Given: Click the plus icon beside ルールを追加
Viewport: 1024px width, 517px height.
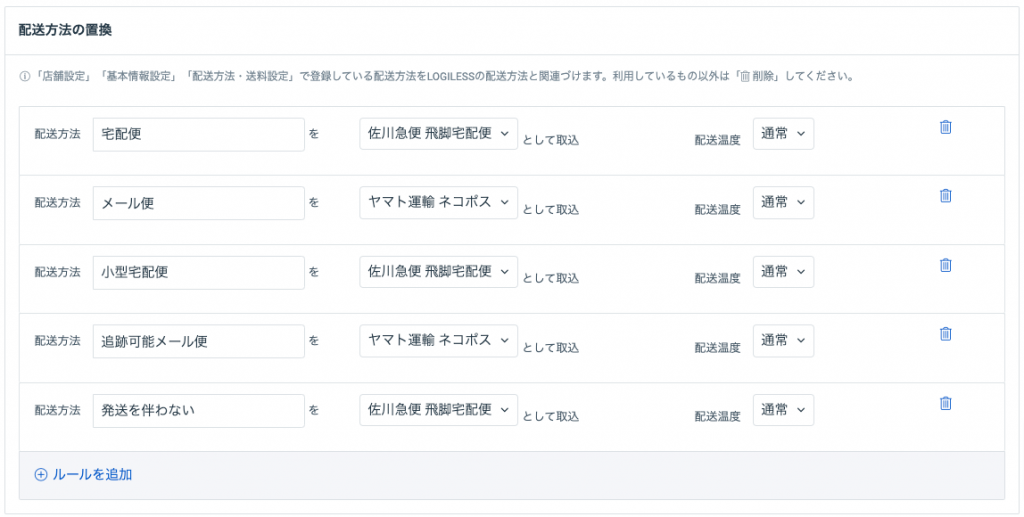Looking at the screenshot, I should click(x=40, y=475).
